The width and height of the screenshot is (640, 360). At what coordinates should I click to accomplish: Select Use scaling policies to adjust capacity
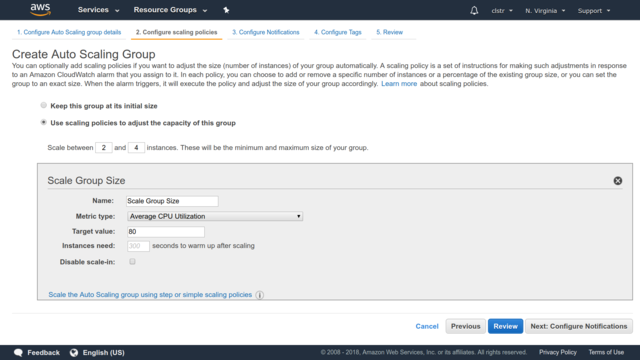[44, 122]
